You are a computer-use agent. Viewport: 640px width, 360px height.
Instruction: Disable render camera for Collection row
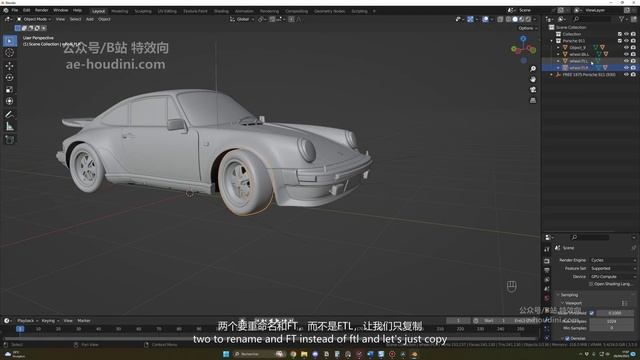pyautogui.click(x=633, y=34)
